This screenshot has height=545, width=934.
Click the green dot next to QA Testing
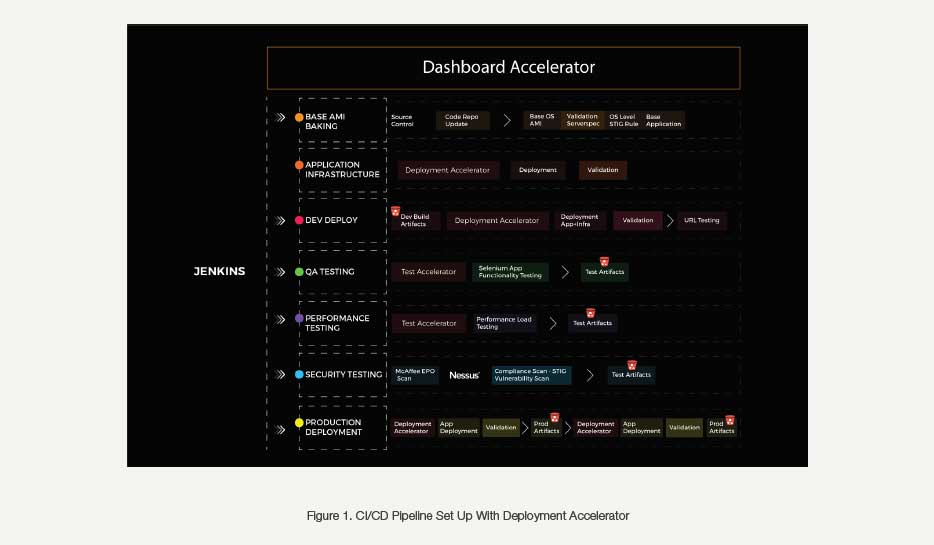pyautogui.click(x=299, y=272)
